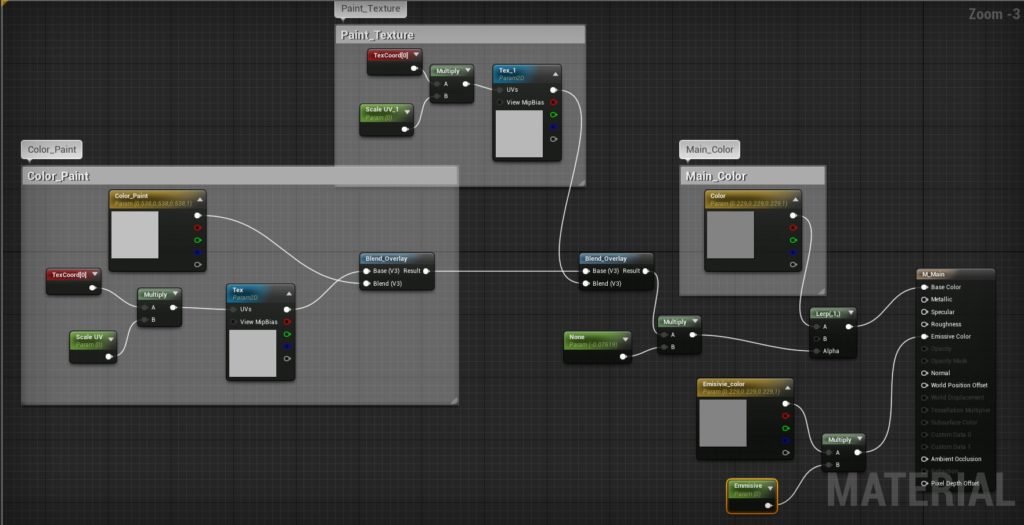Click the Emisivie_color preview swatch

tap(722, 423)
